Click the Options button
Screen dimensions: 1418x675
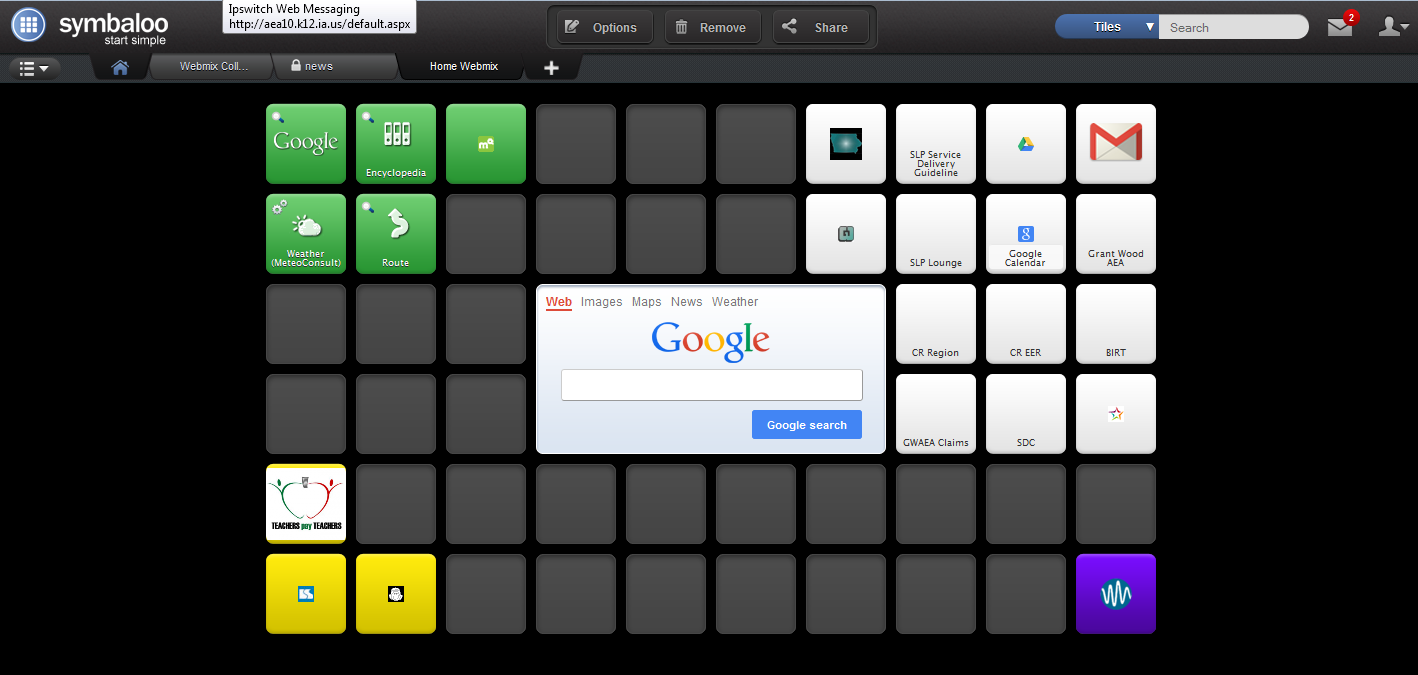pyautogui.click(x=602, y=27)
